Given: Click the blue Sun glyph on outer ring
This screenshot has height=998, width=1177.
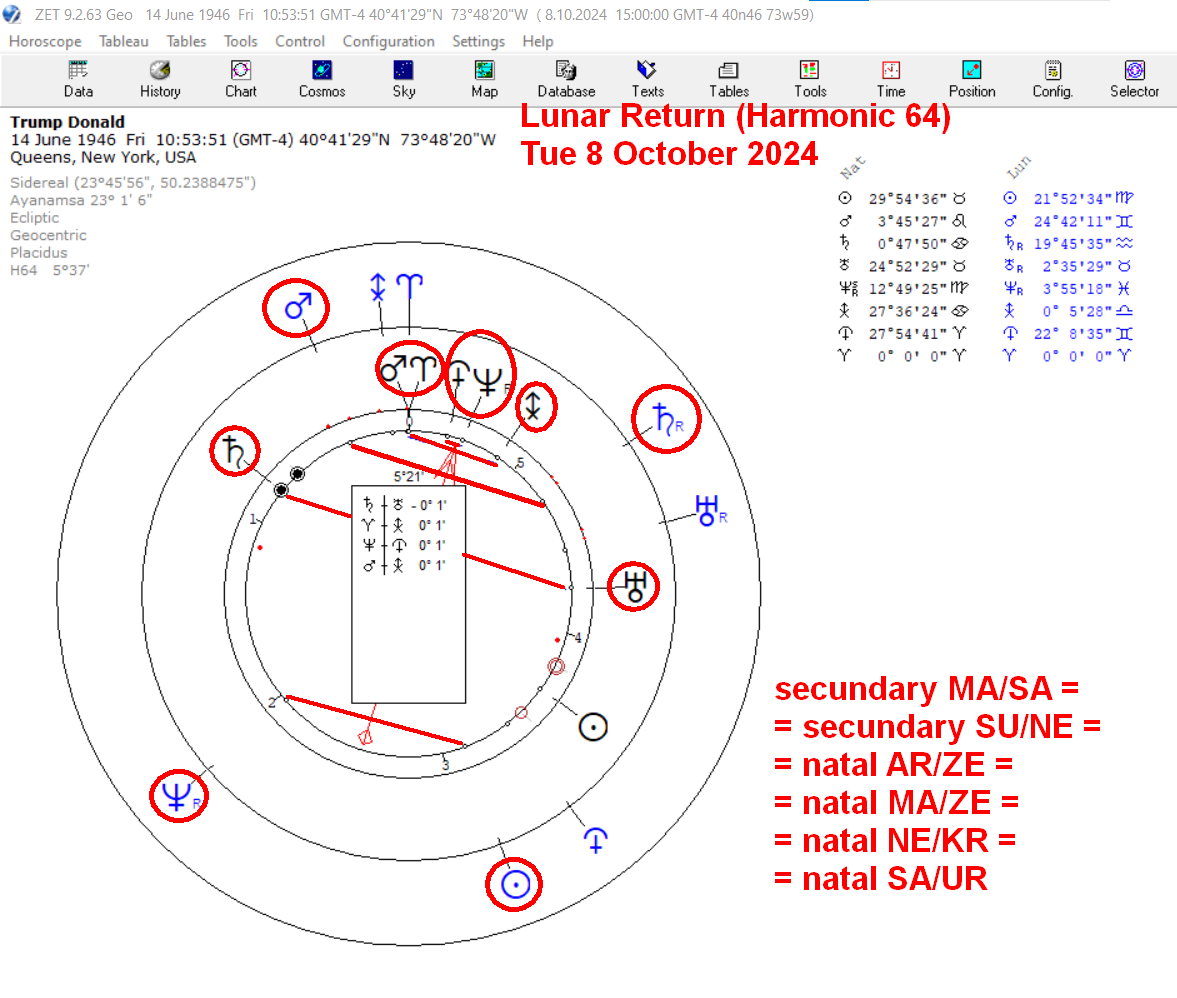Looking at the screenshot, I should (515, 885).
